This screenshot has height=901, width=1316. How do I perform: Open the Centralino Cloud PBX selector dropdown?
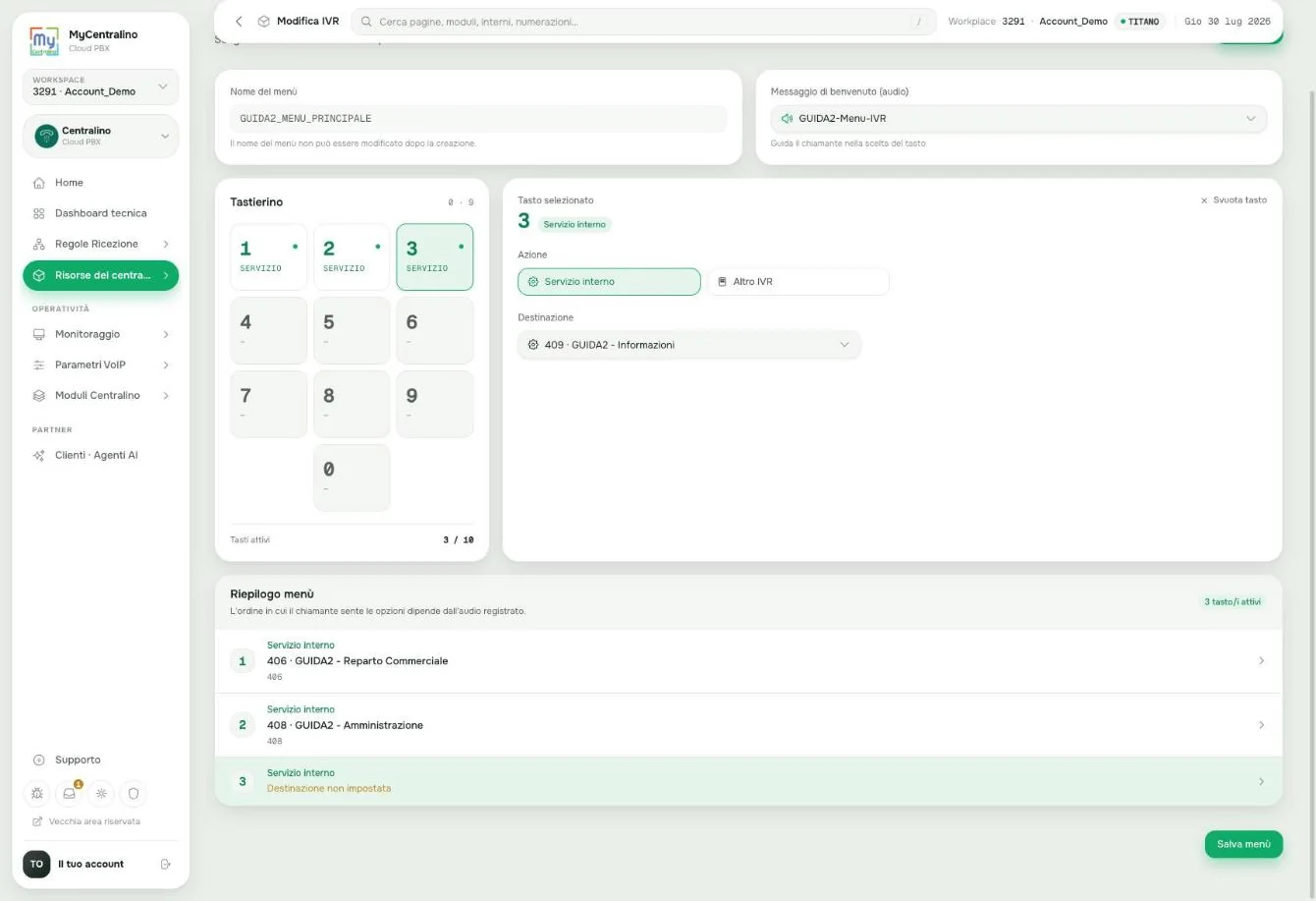tap(101, 136)
